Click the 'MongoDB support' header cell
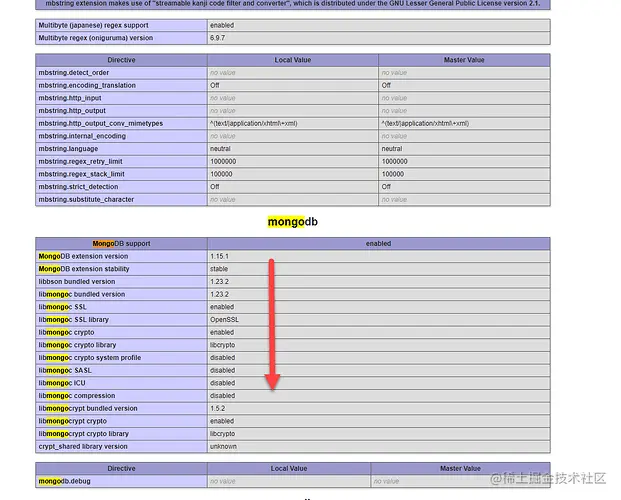The image size is (621, 500). click(x=121, y=244)
